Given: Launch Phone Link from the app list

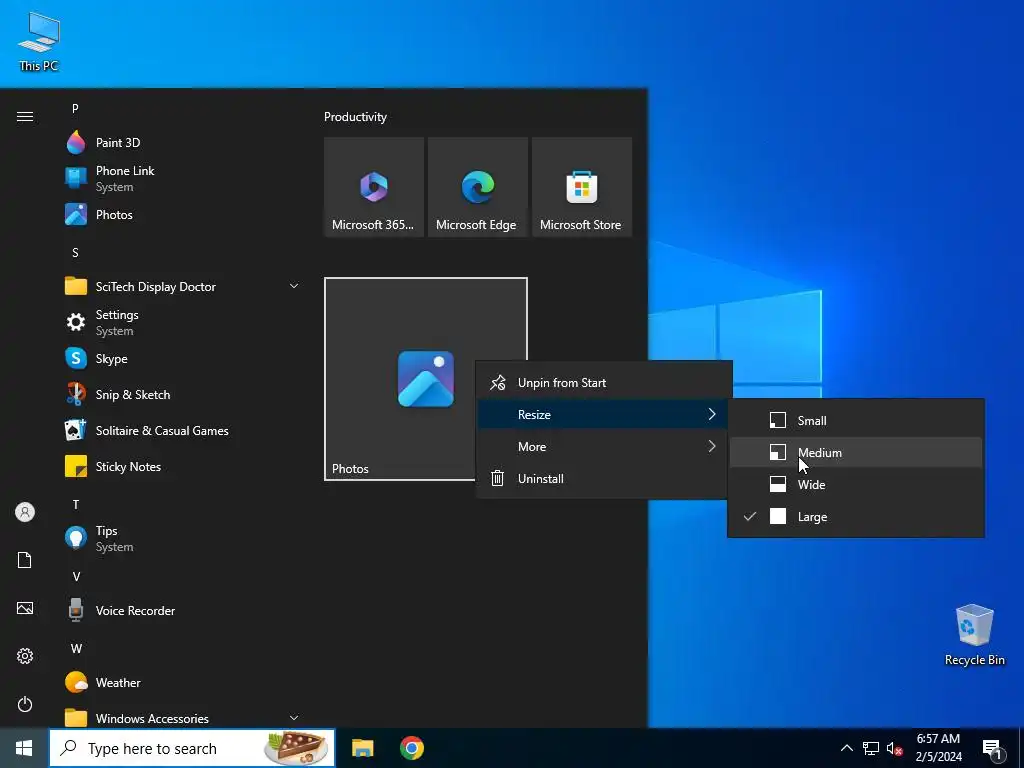Looking at the screenshot, I should [x=183, y=178].
